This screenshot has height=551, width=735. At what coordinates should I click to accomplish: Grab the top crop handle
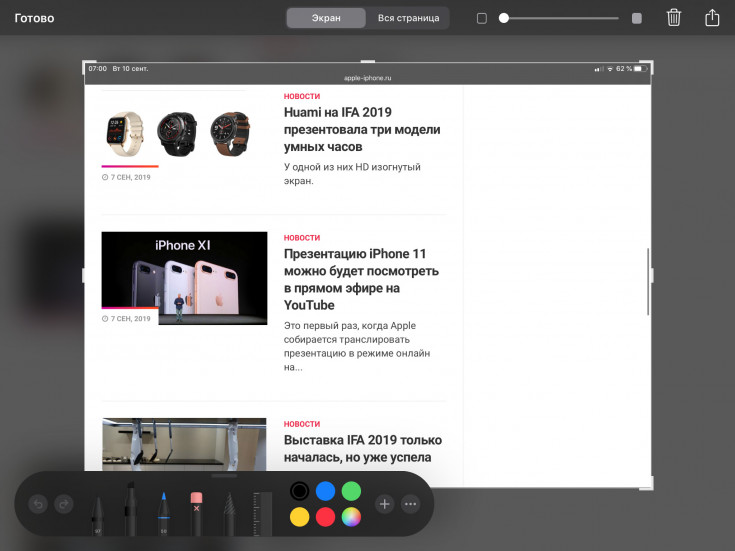tap(368, 61)
